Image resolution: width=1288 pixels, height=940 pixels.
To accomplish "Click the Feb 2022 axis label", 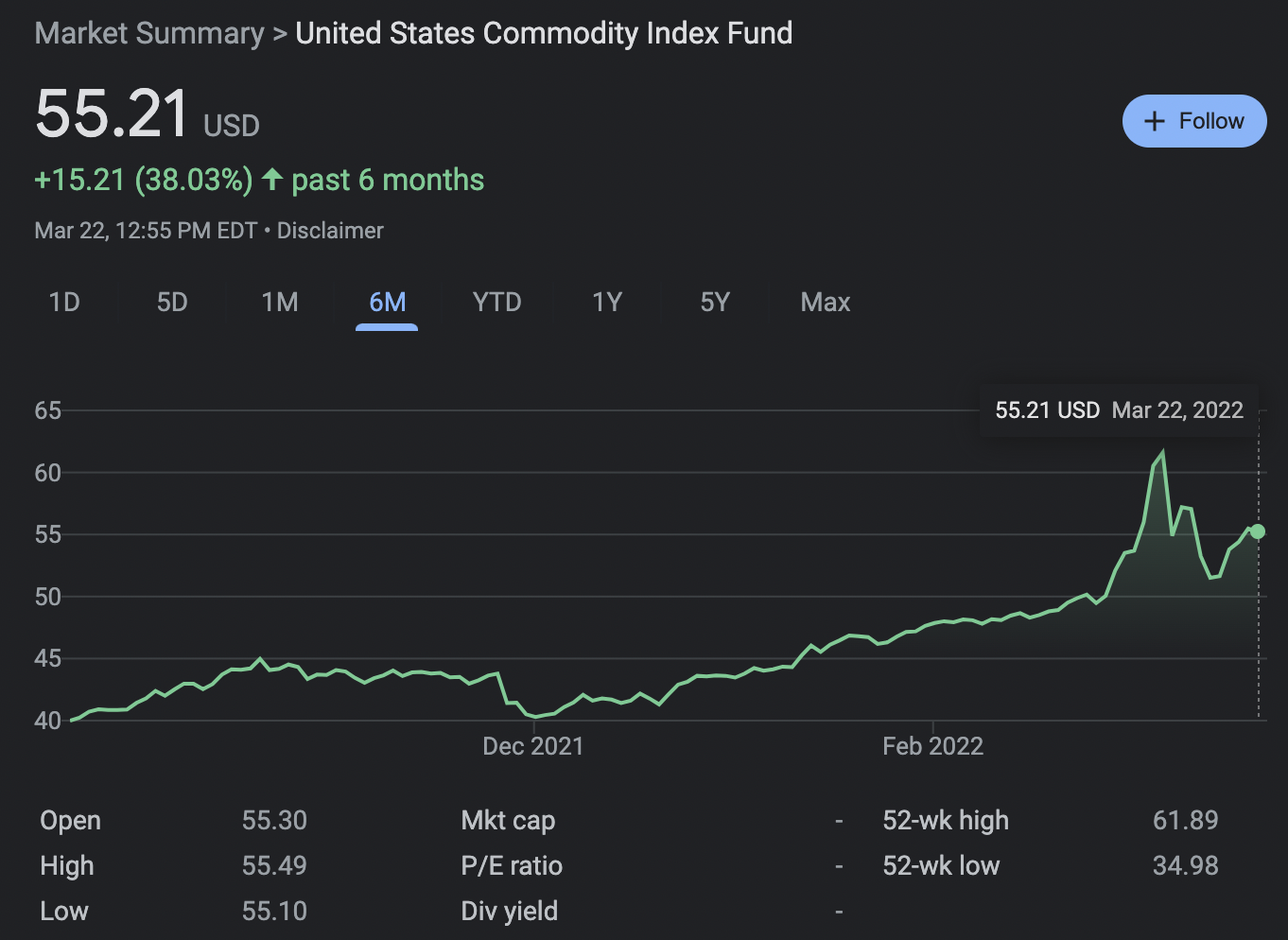I will (x=933, y=746).
